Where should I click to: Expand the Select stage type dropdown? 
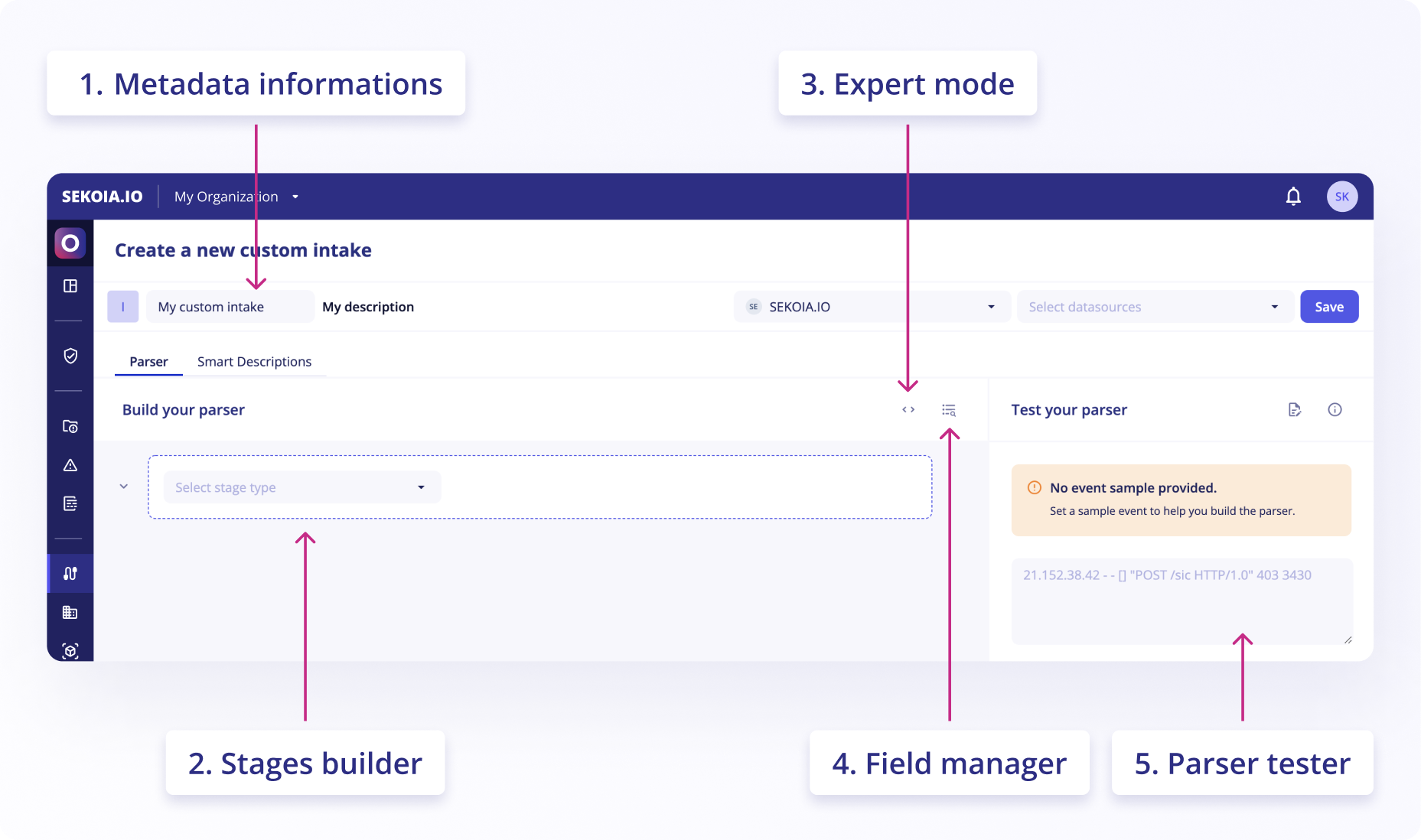(x=302, y=487)
